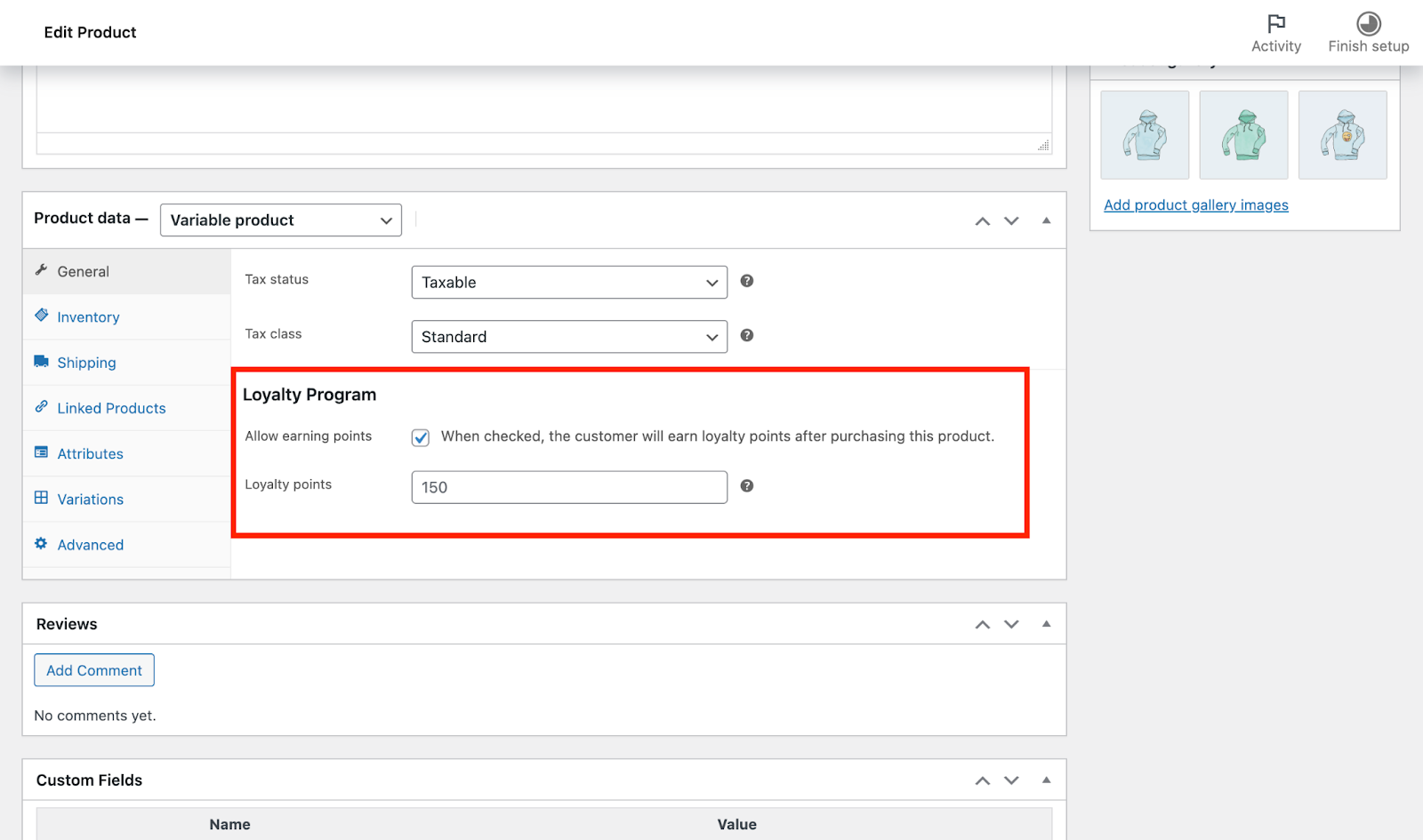The image size is (1423, 840).
Task: Switch to the Inventory tab
Action: (x=88, y=317)
